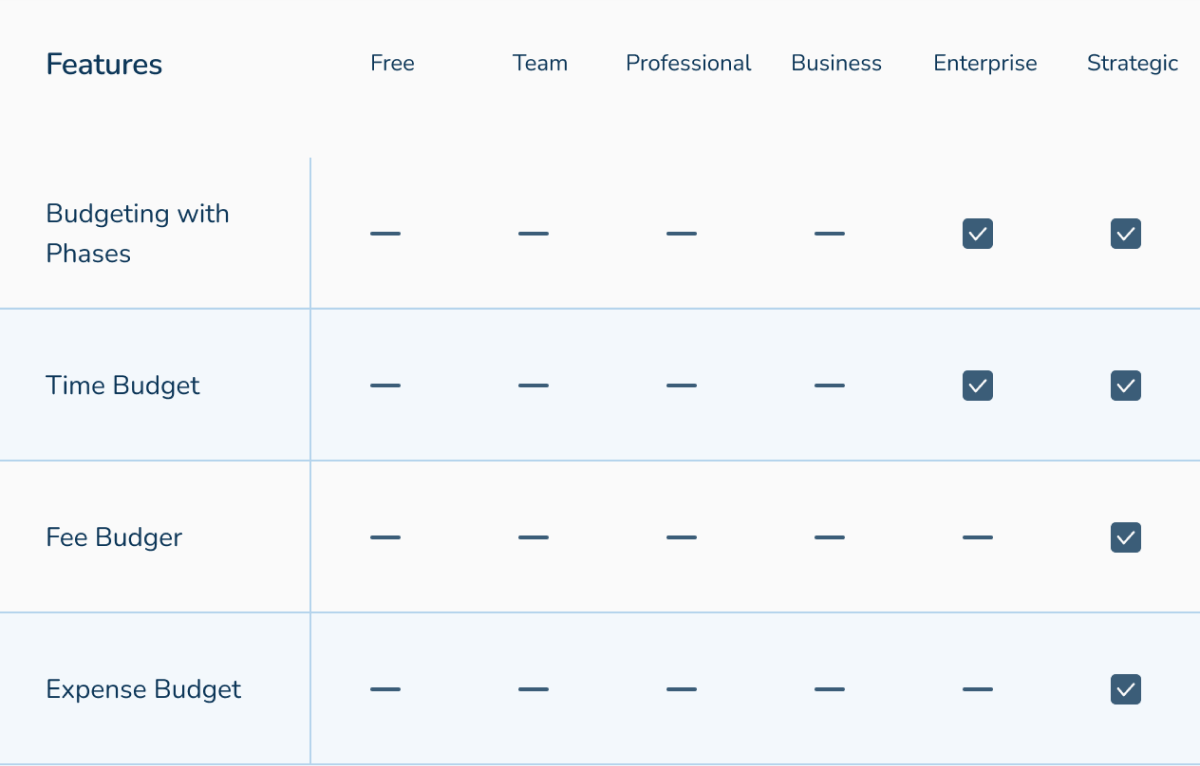Click the Time Budget feature label

pyautogui.click(x=123, y=386)
